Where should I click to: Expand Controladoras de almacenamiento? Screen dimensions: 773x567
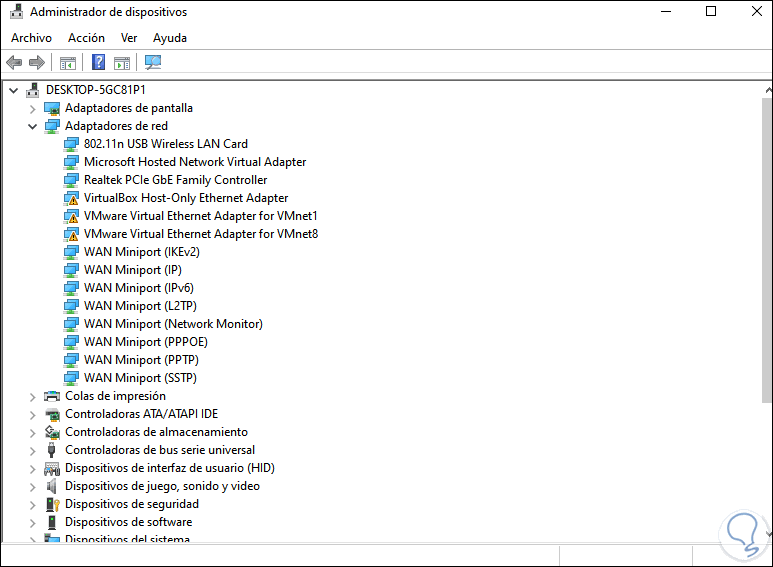tap(33, 433)
